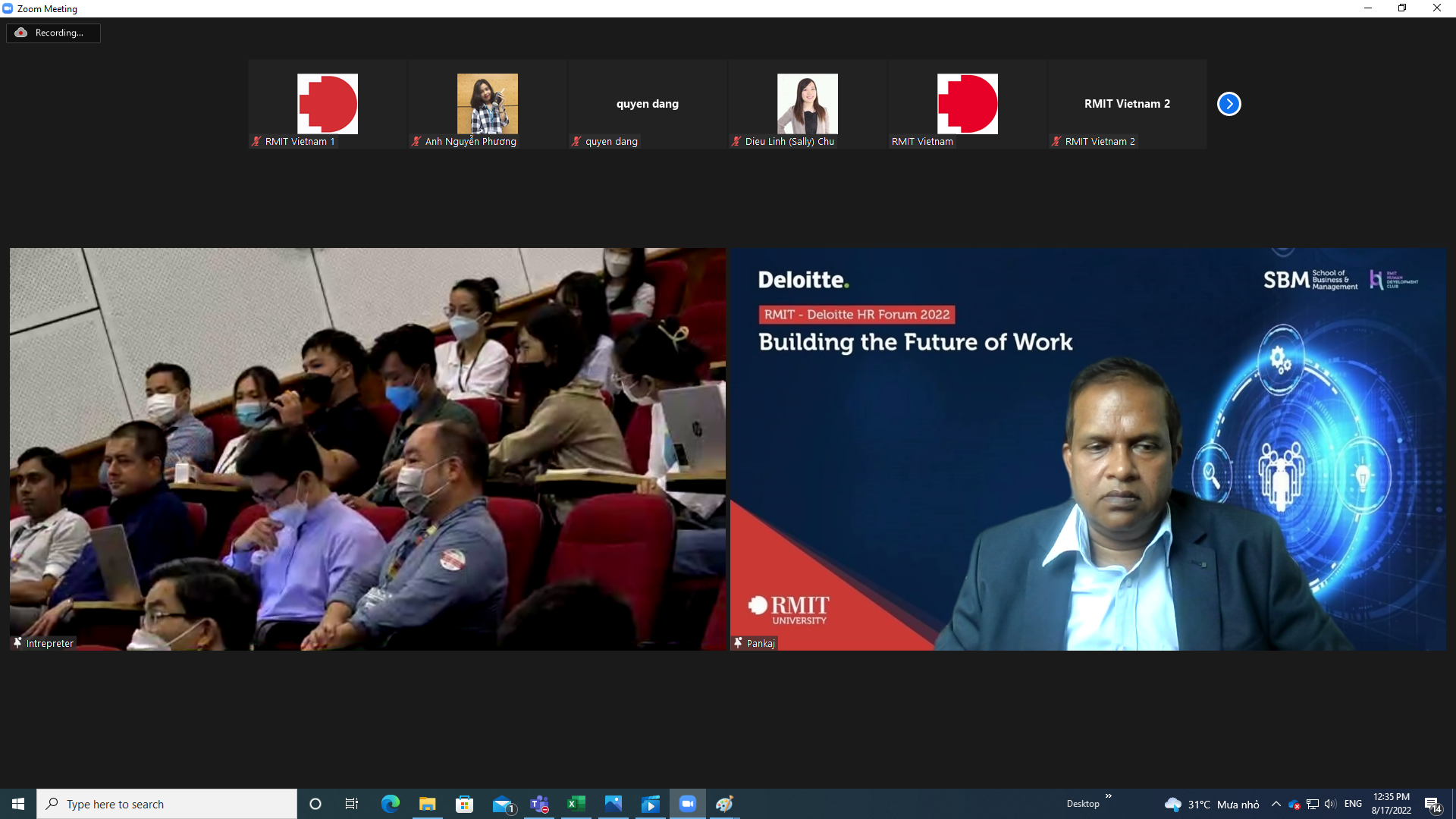1456x819 pixels.
Task: Click the muted mic icon for Dieu Linh Chu
Action: (736, 141)
